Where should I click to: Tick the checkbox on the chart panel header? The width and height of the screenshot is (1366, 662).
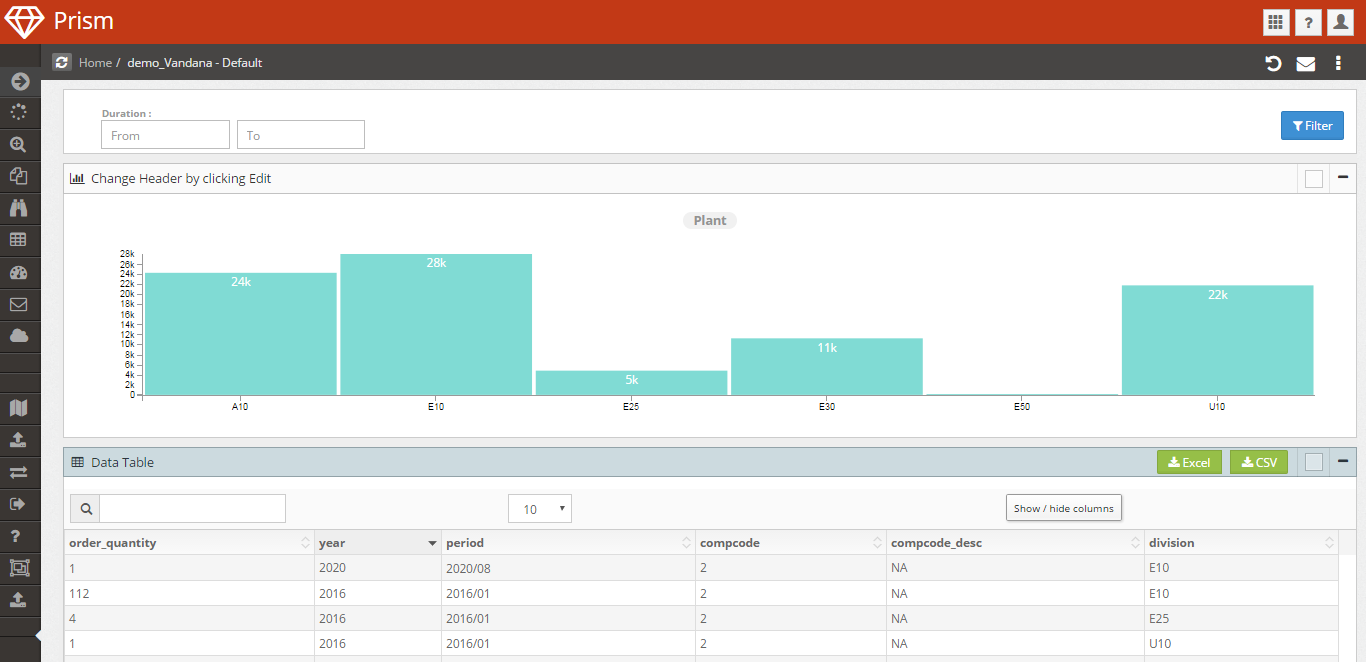click(1314, 179)
